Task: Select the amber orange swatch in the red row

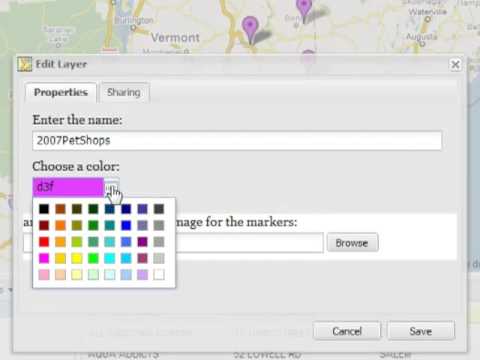Action: tap(60, 242)
